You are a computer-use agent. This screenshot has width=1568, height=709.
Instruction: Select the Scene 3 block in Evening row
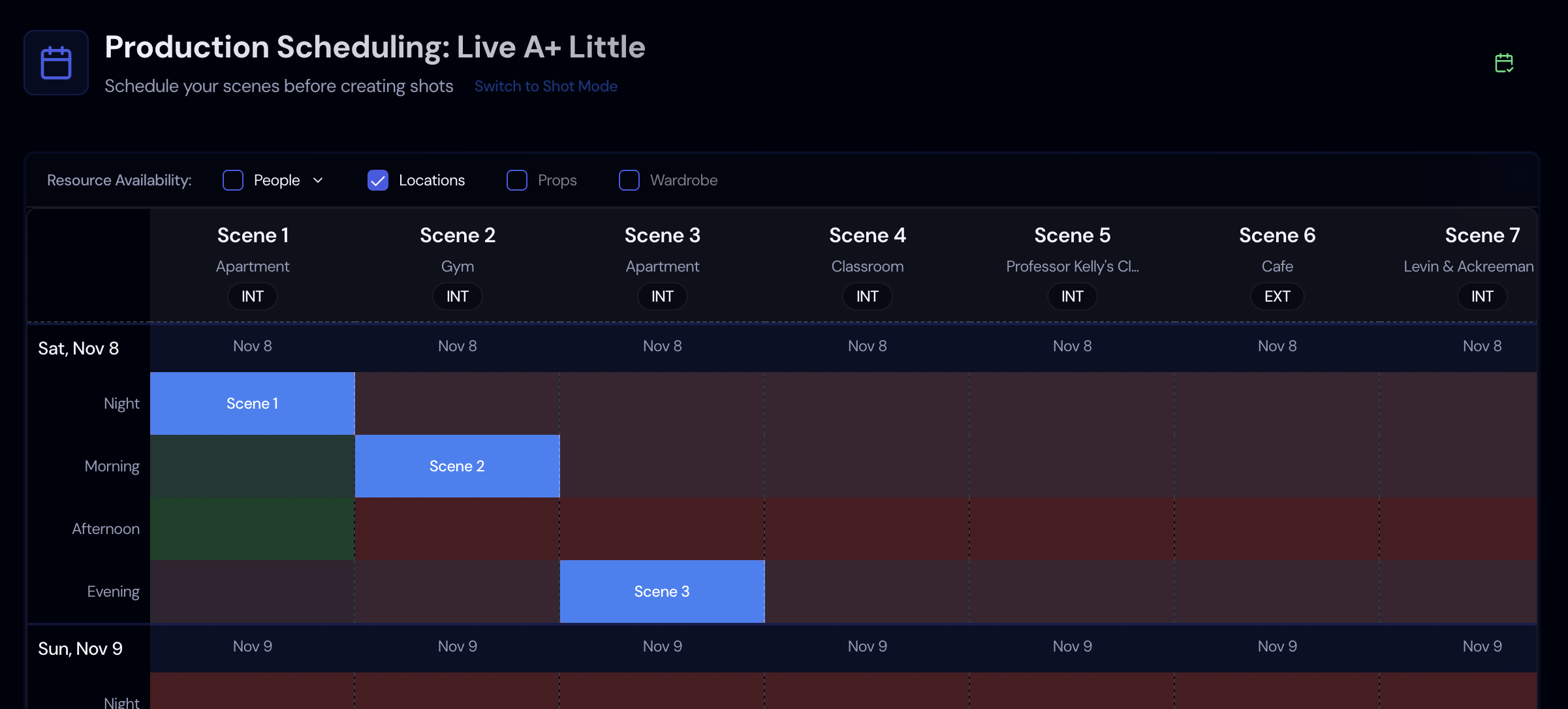pos(662,591)
